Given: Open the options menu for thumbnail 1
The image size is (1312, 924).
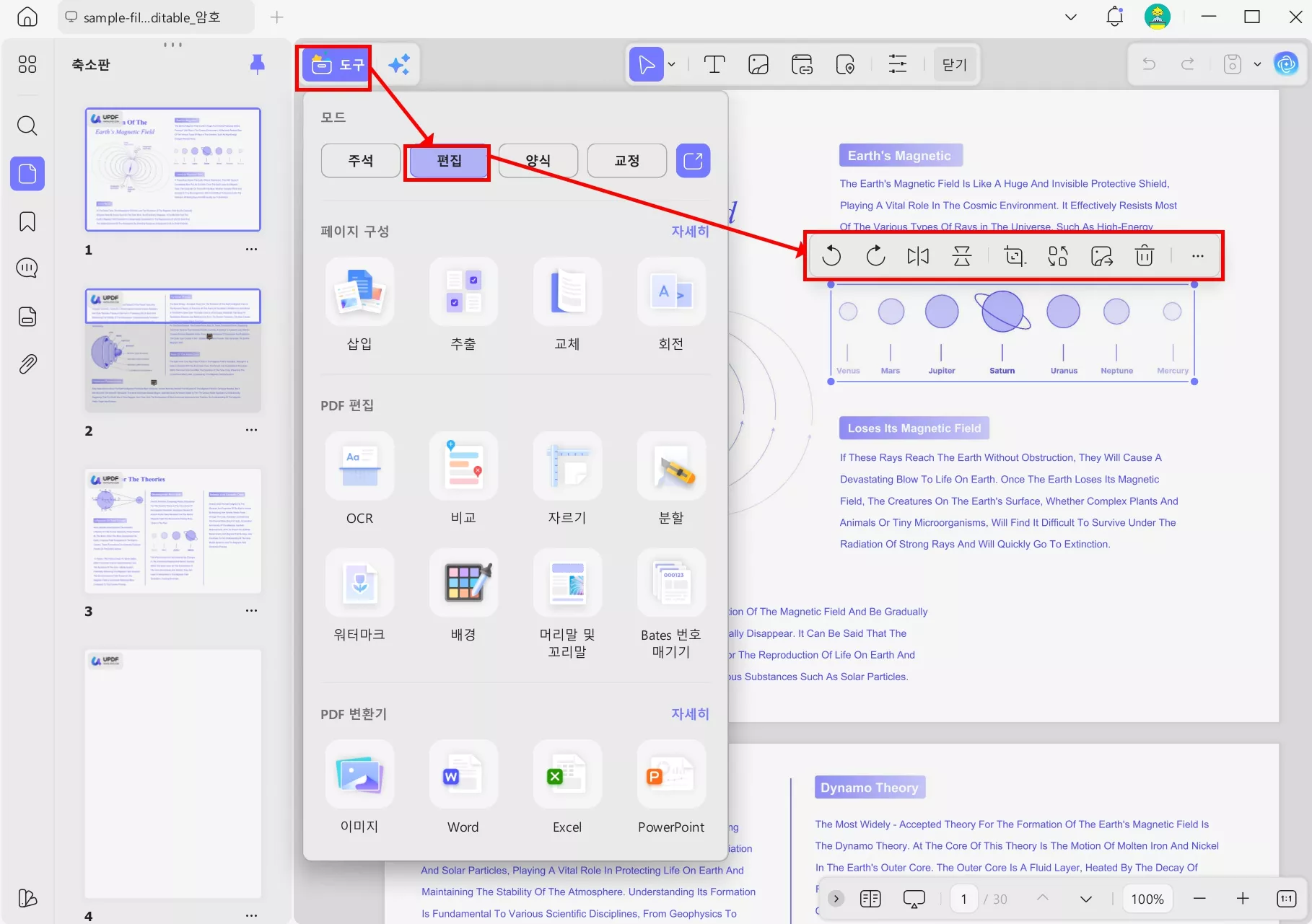Looking at the screenshot, I should (251, 250).
